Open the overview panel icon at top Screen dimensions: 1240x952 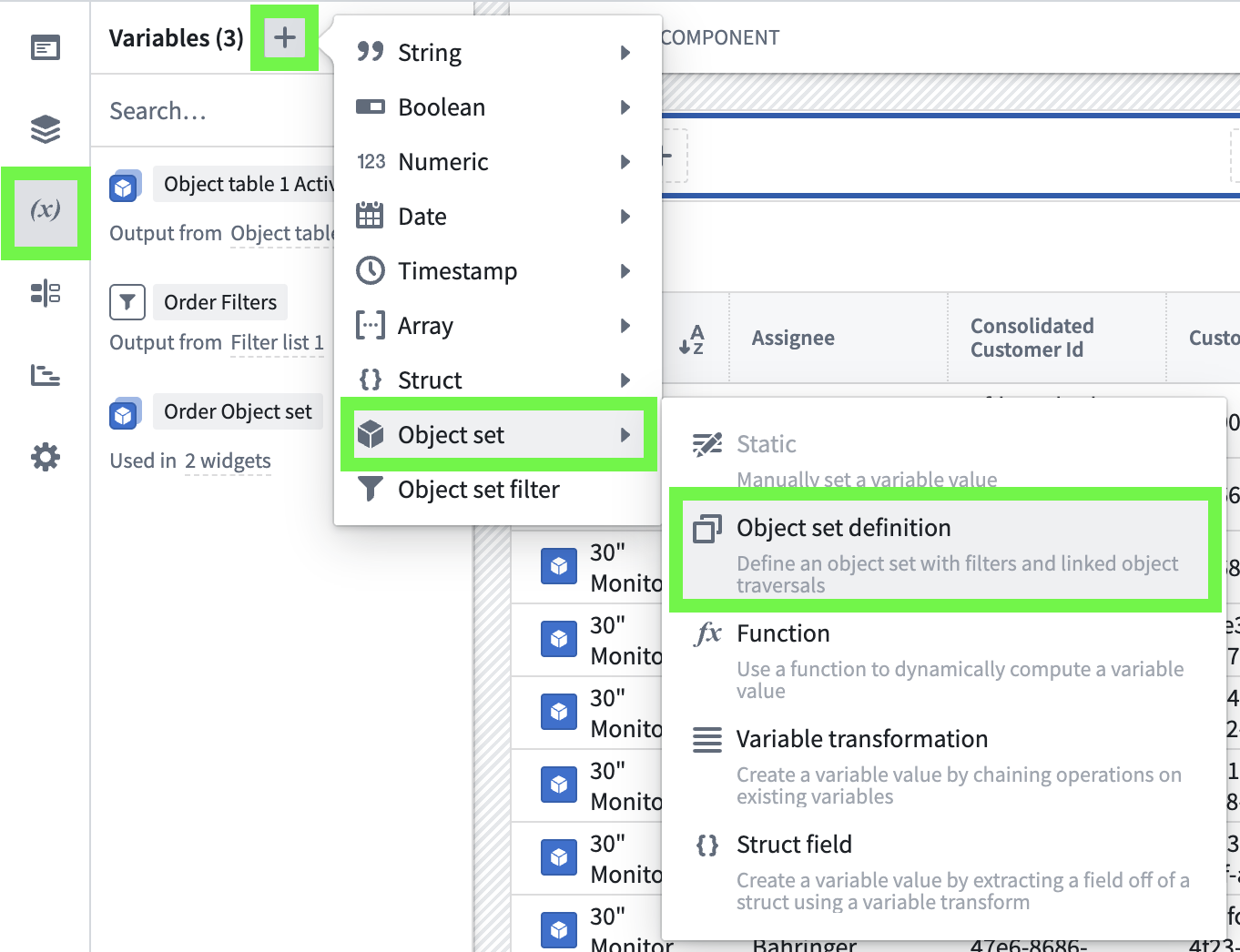[46, 47]
